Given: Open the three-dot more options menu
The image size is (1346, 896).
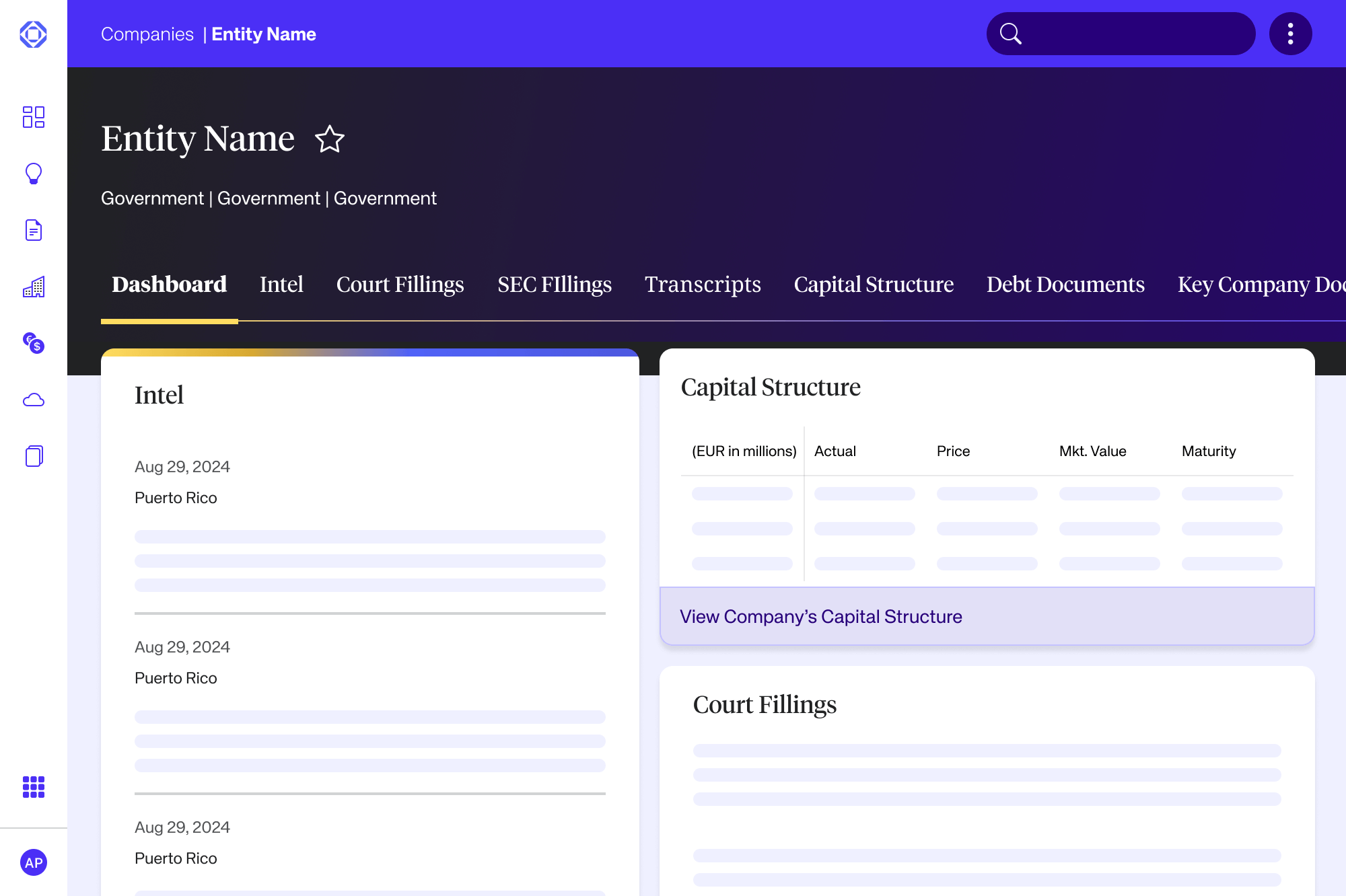Looking at the screenshot, I should 1290,34.
